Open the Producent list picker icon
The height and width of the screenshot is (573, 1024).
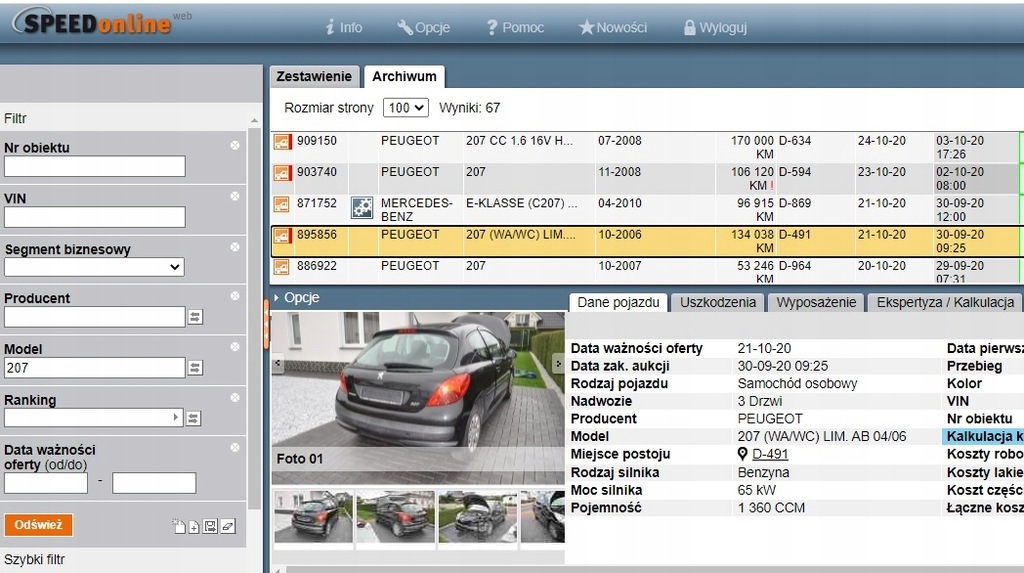coord(195,317)
